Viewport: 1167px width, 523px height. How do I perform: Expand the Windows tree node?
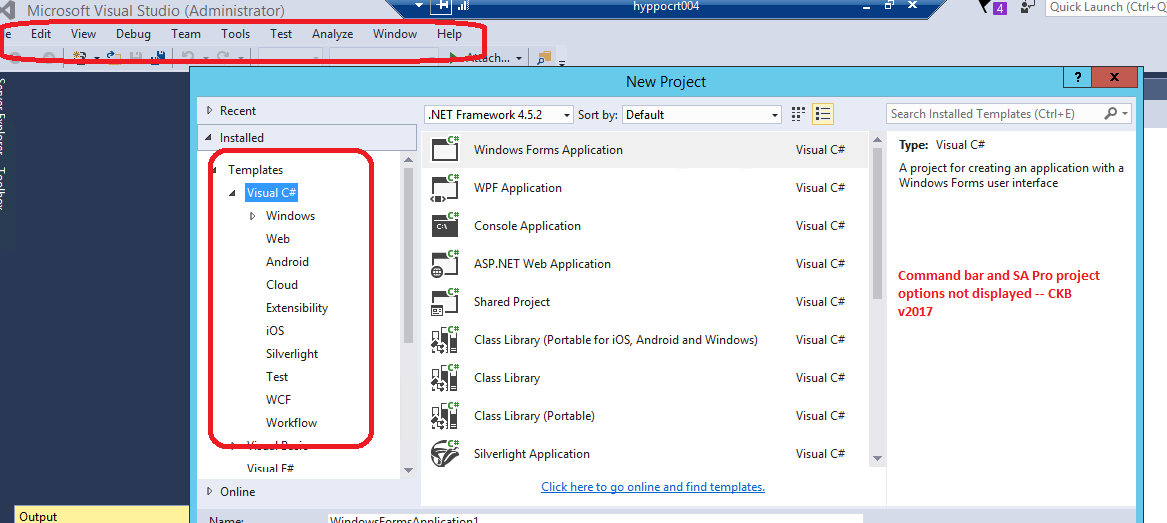(x=253, y=216)
